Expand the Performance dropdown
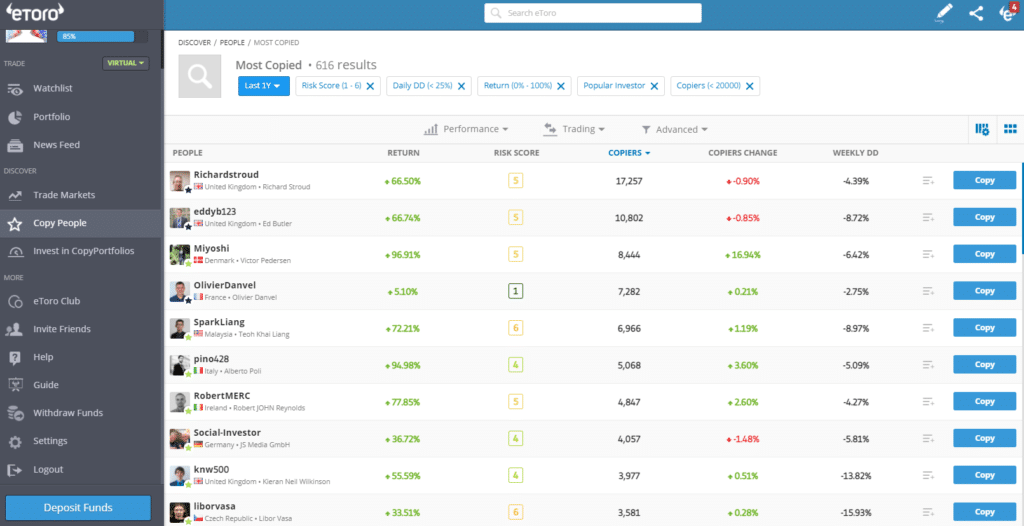 tap(466, 129)
